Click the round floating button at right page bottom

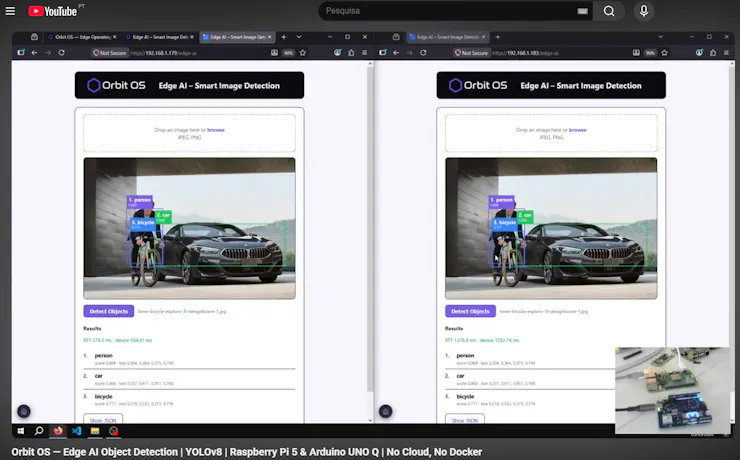click(x=386, y=411)
